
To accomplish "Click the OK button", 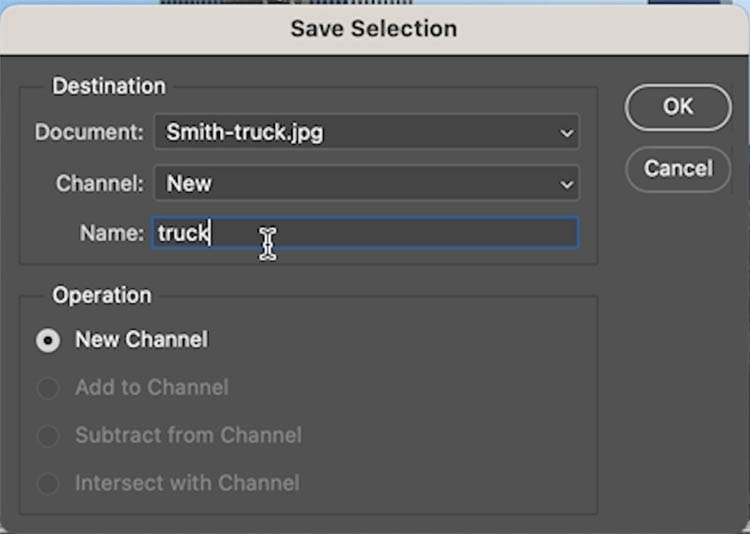I will pyautogui.click(x=678, y=107).
